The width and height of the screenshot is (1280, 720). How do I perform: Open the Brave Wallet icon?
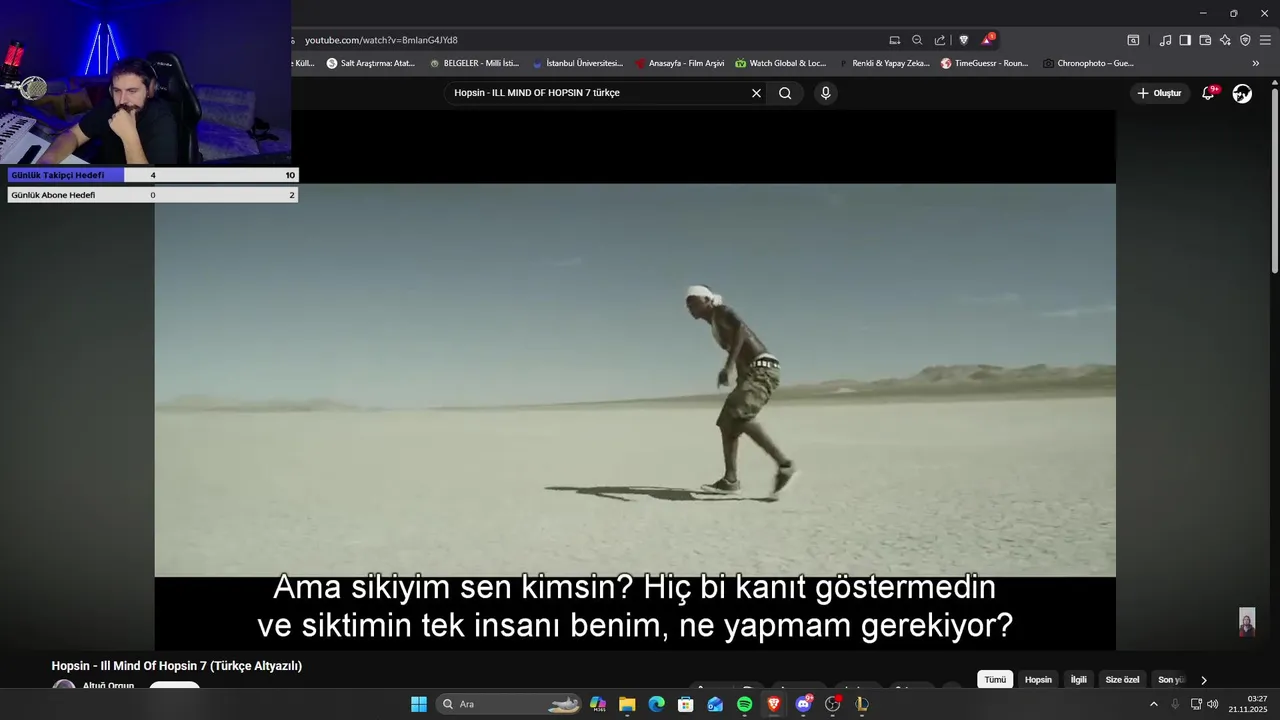click(1205, 40)
